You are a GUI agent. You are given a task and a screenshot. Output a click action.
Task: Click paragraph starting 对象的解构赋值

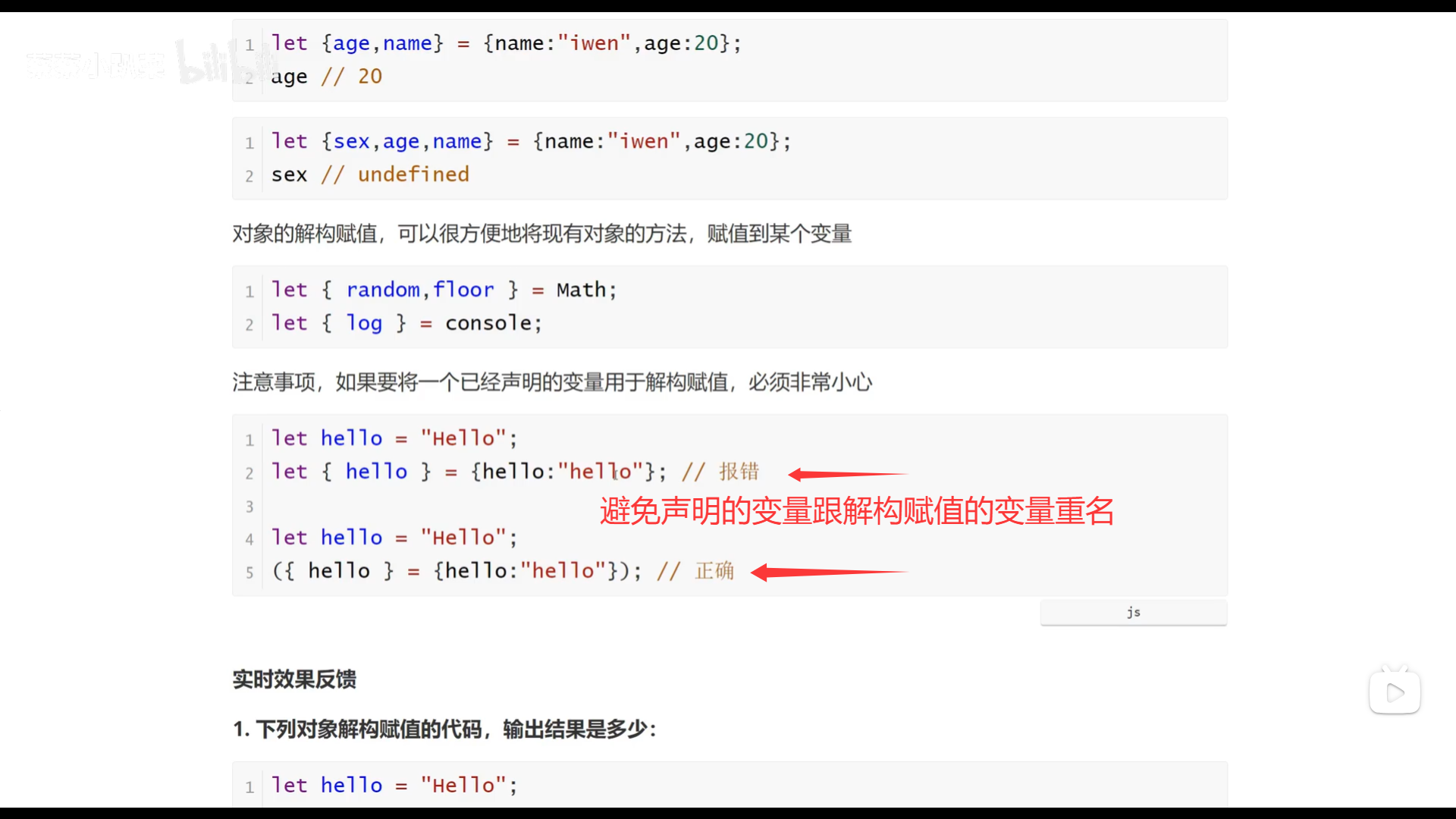pos(541,234)
